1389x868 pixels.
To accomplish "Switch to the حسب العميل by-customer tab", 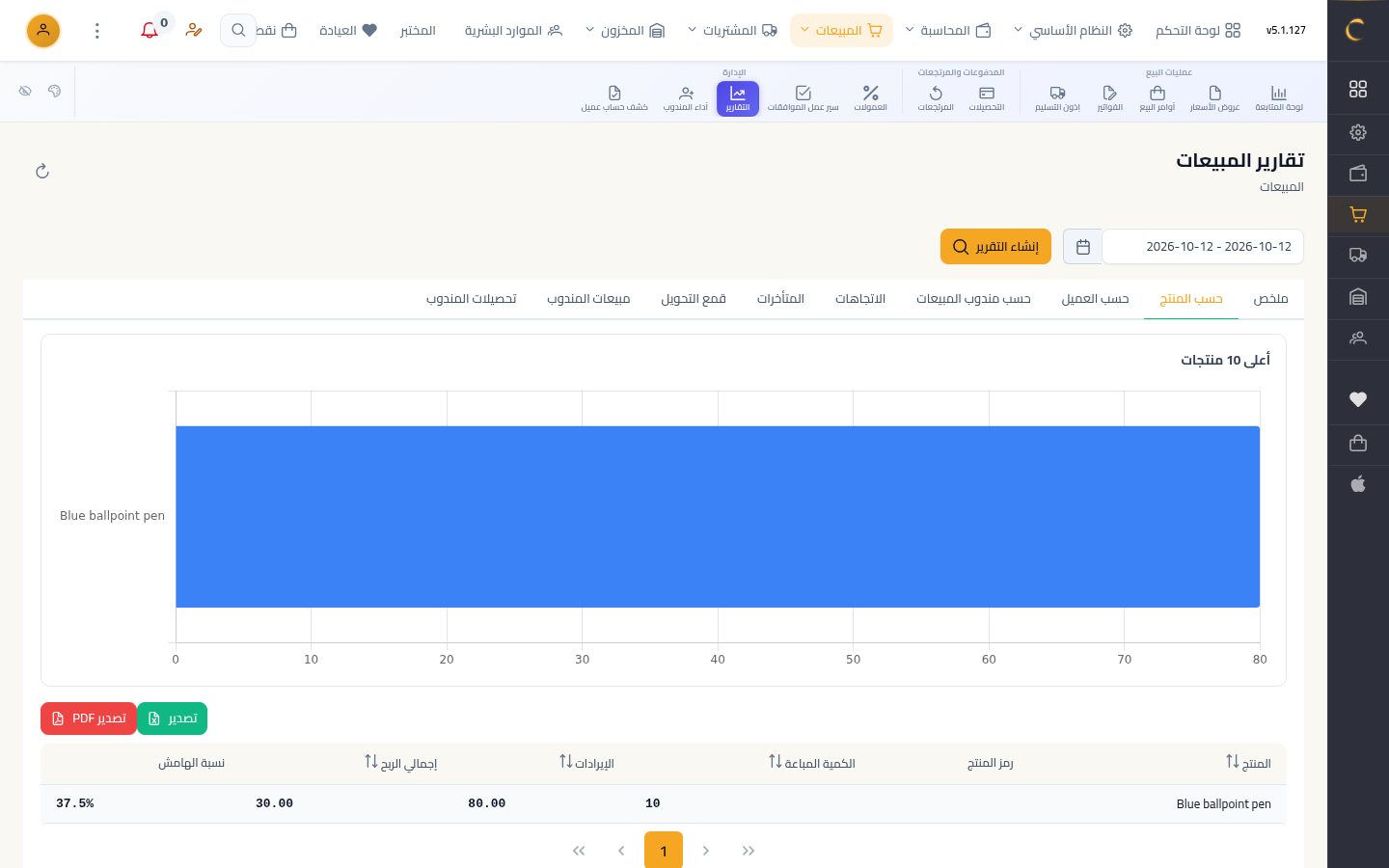I will coord(1095,299).
